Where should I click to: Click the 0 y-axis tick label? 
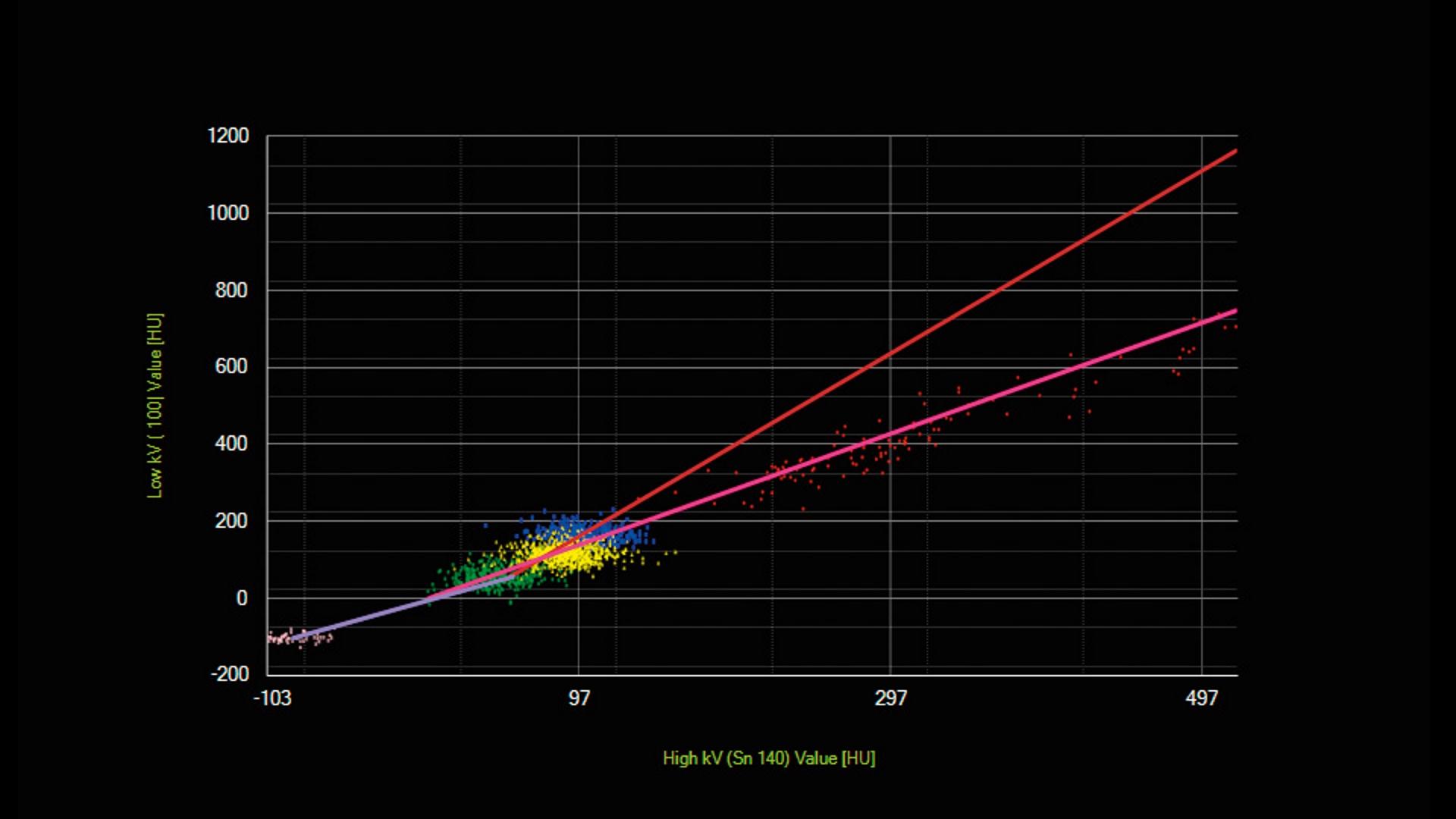click(x=241, y=598)
